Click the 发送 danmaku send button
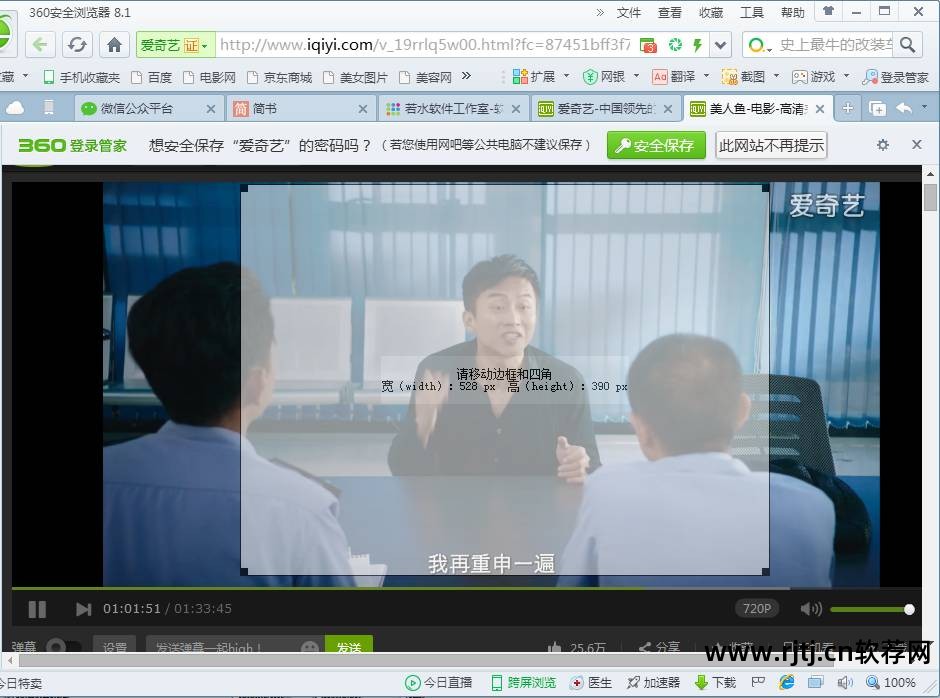The width and height of the screenshot is (940, 698). pyautogui.click(x=349, y=645)
